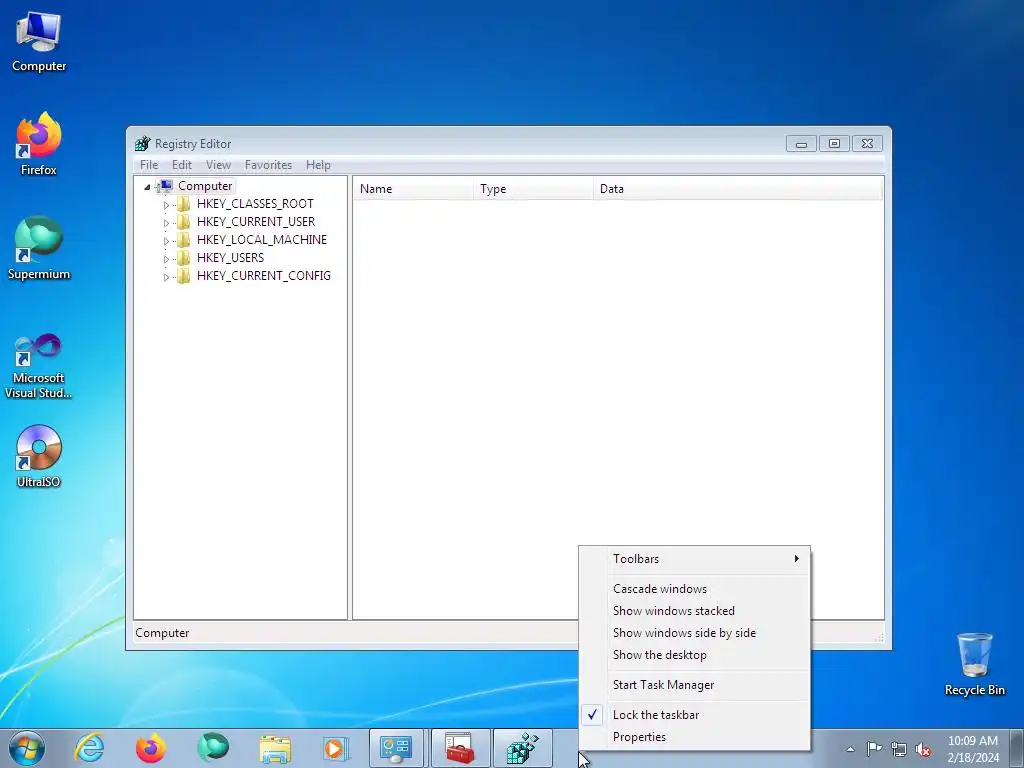Open taskbar Properties from the context menu
Screen dimensions: 1024x768
point(694,737)
